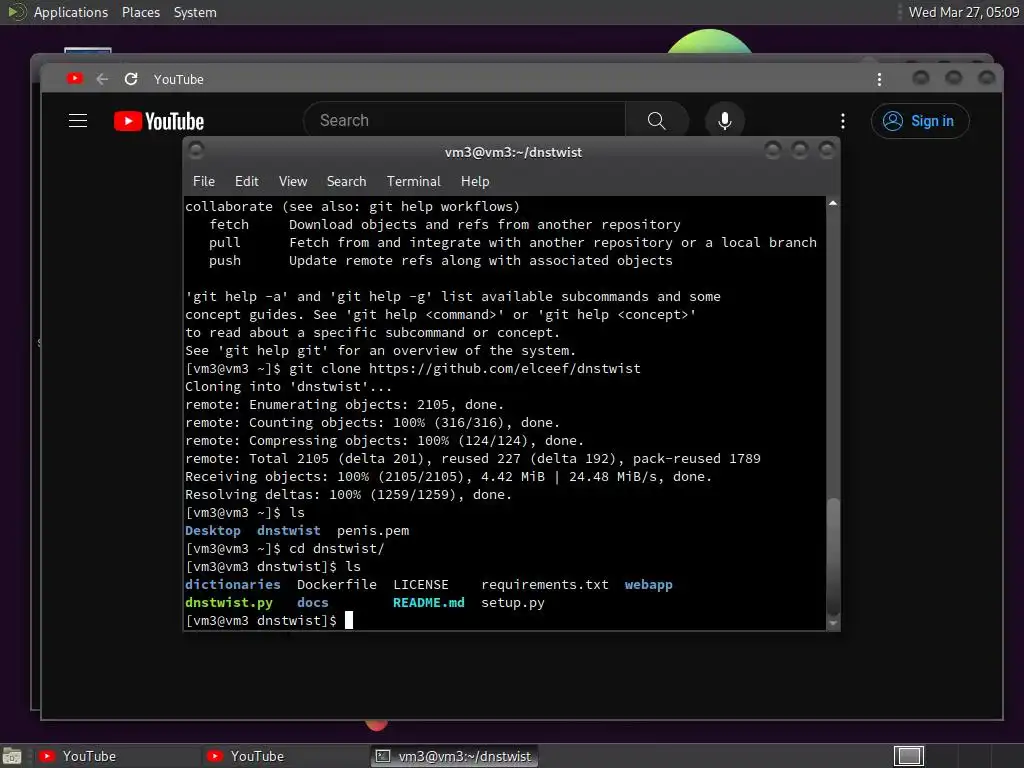1024x768 pixels.
Task: Reload the YouTube page
Action: (131, 79)
